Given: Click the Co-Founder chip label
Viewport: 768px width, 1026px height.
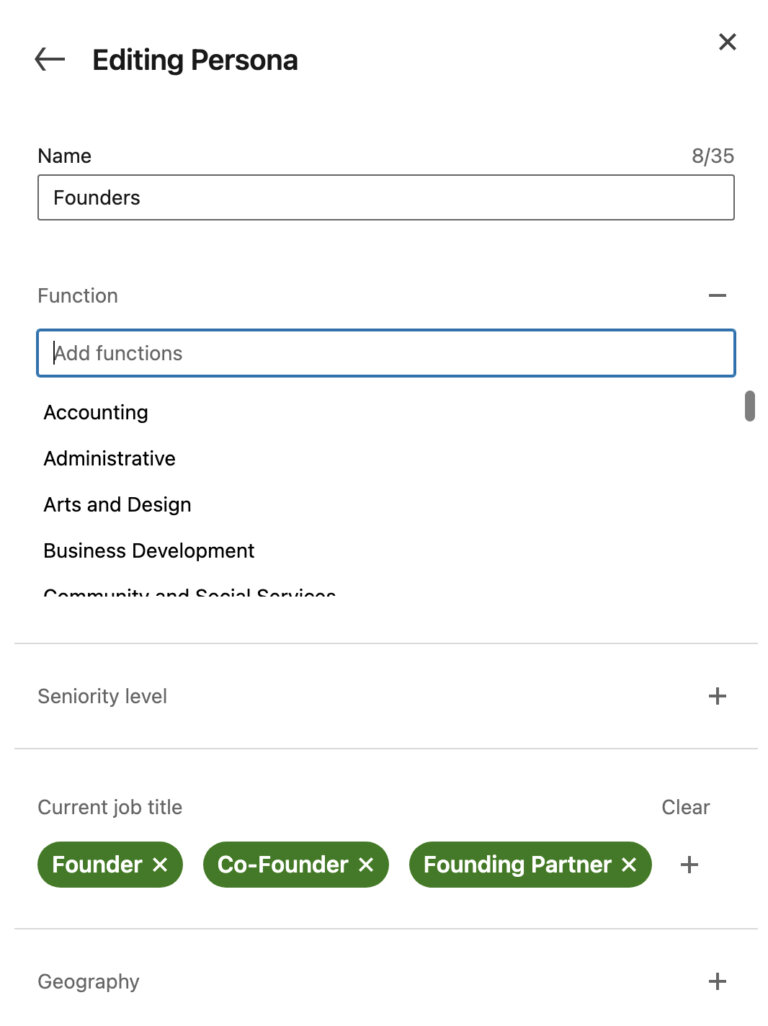Looking at the screenshot, I should click(285, 865).
